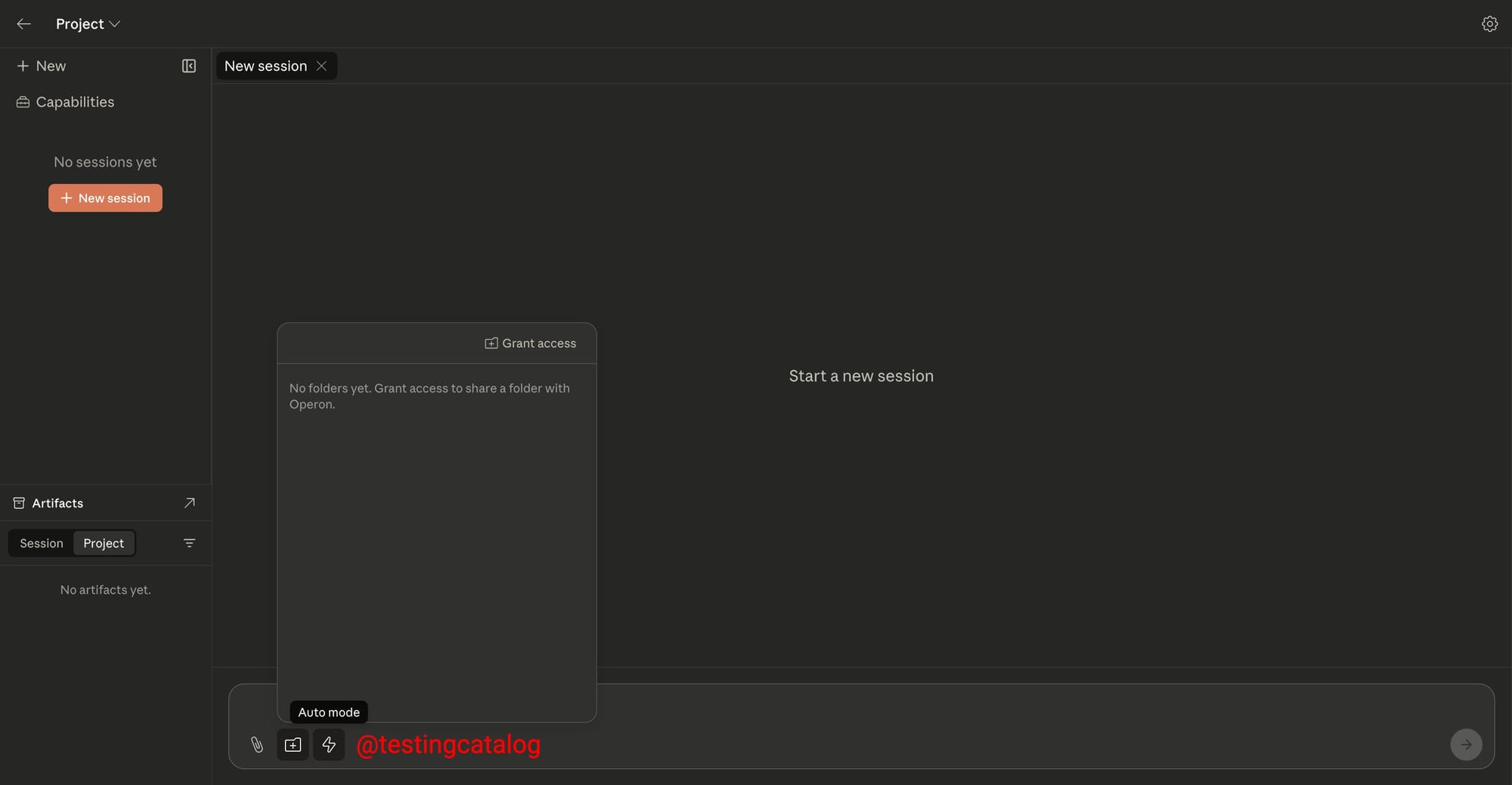Click the folder access icon in composer

(293, 745)
